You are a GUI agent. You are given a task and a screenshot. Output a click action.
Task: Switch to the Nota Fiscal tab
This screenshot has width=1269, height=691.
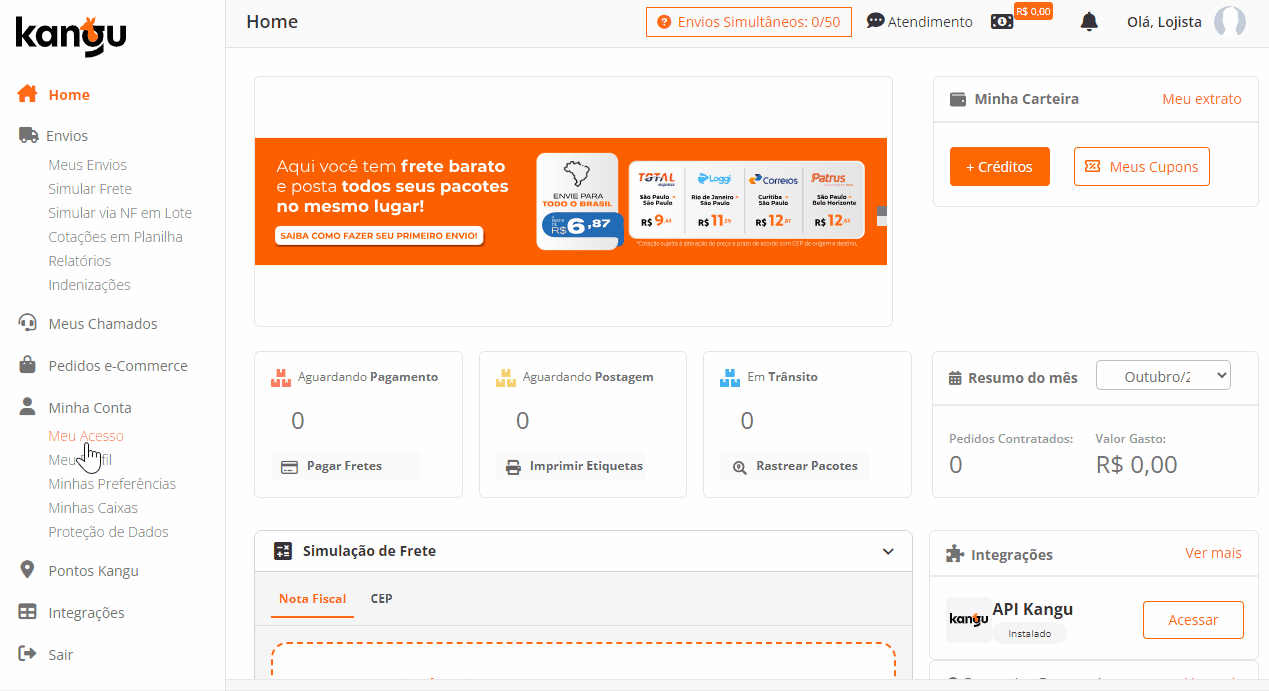[312, 599]
